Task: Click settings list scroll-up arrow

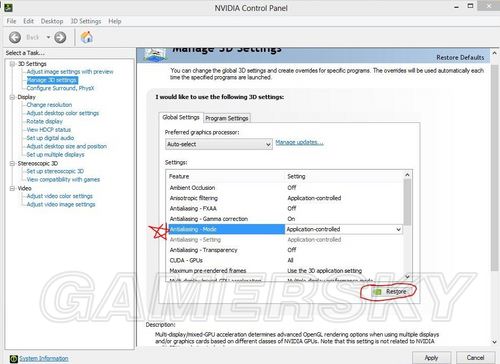Action: tap(407, 175)
